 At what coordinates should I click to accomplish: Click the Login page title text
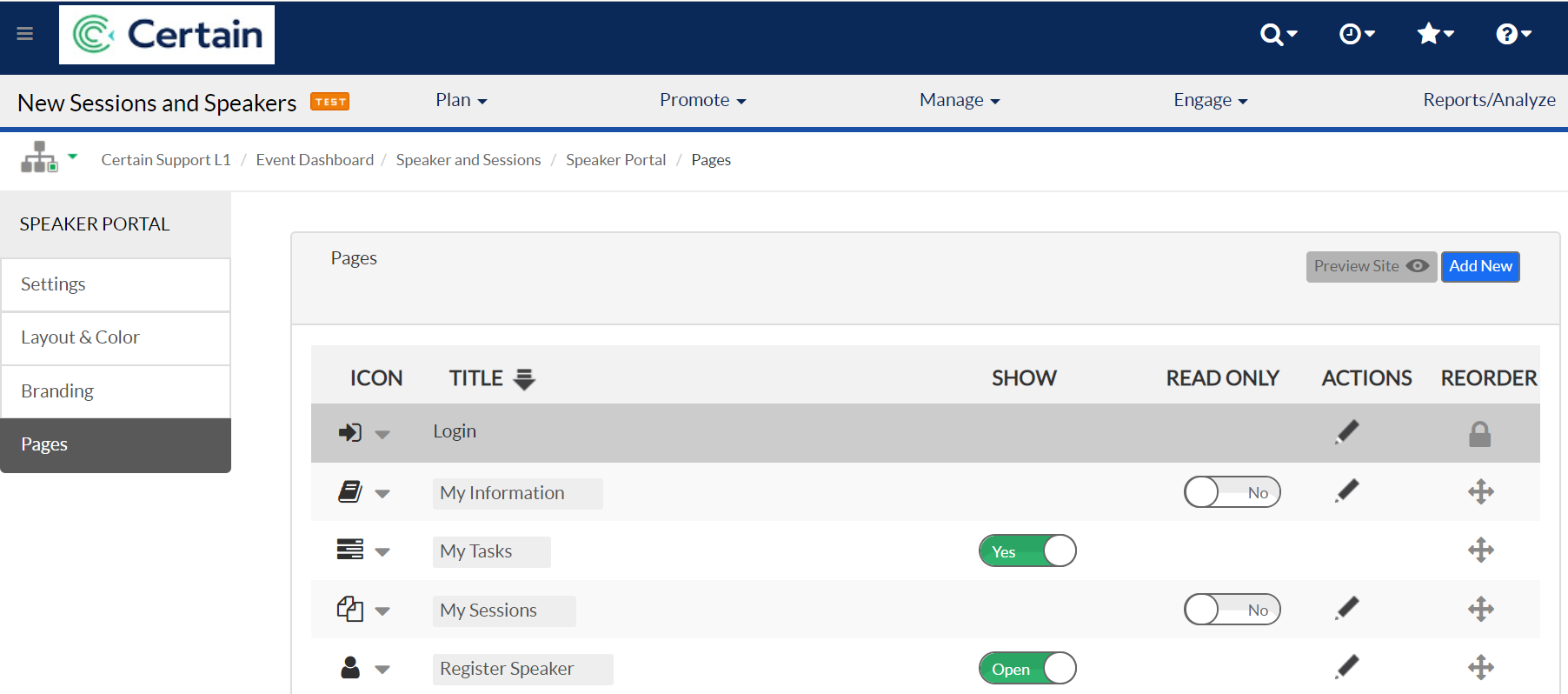tap(455, 431)
